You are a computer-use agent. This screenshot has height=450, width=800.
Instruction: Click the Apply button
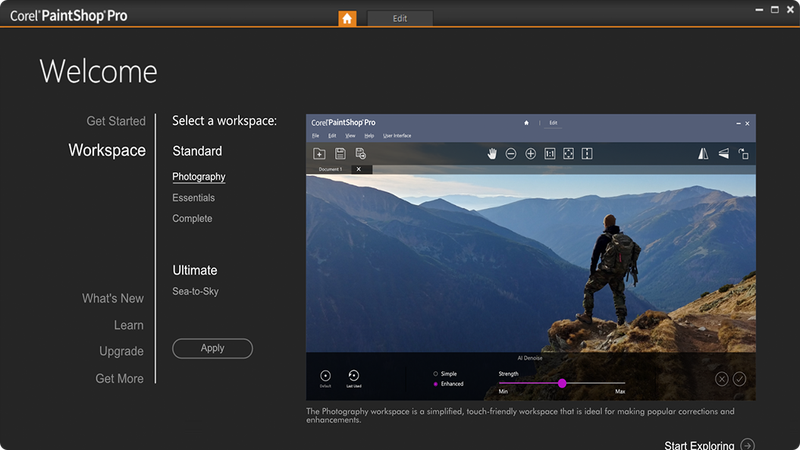pyautogui.click(x=212, y=348)
